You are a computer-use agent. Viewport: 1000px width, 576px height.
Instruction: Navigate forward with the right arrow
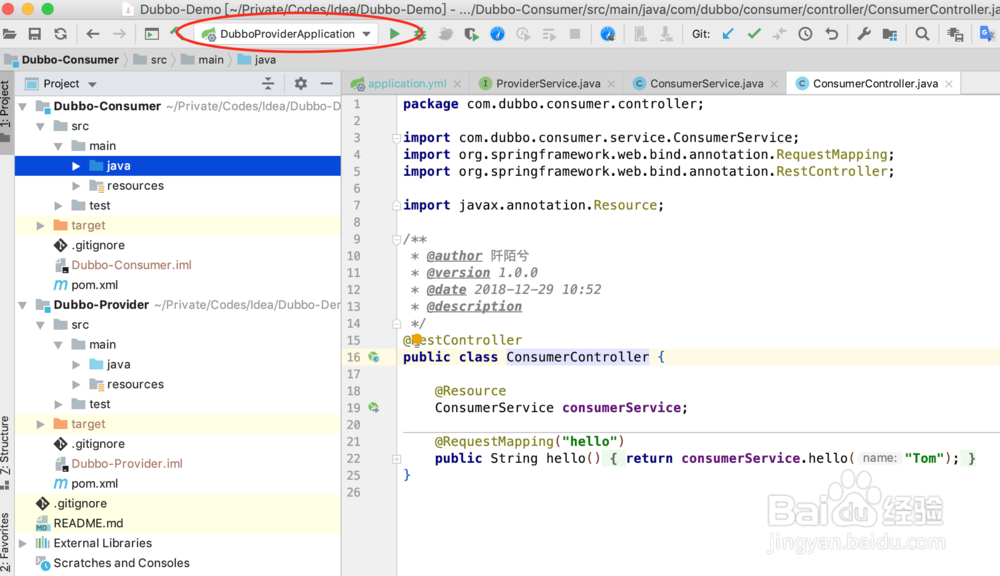[119, 34]
